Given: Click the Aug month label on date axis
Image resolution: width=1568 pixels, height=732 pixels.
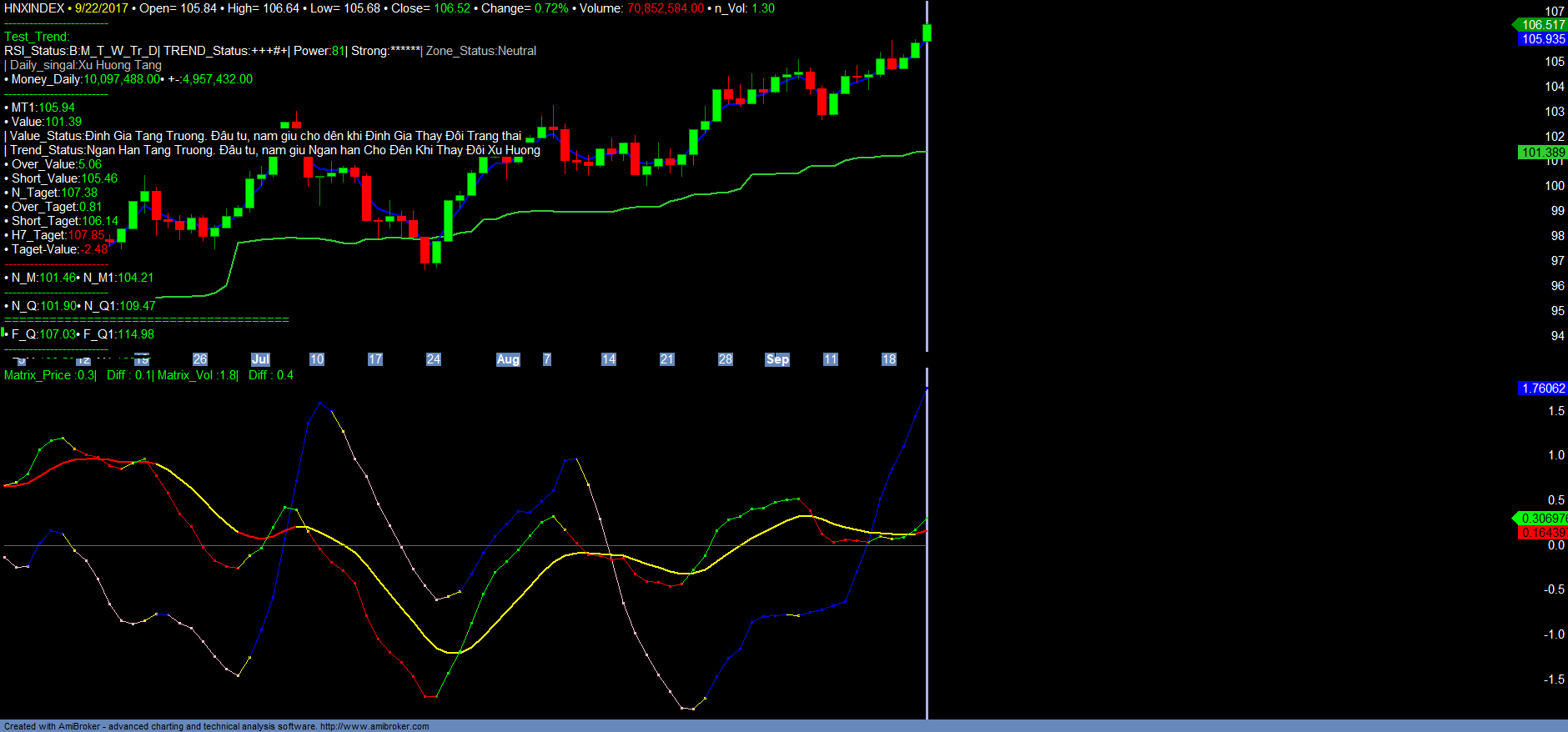Looking at the screenshot, I should (x=508, y=359).
